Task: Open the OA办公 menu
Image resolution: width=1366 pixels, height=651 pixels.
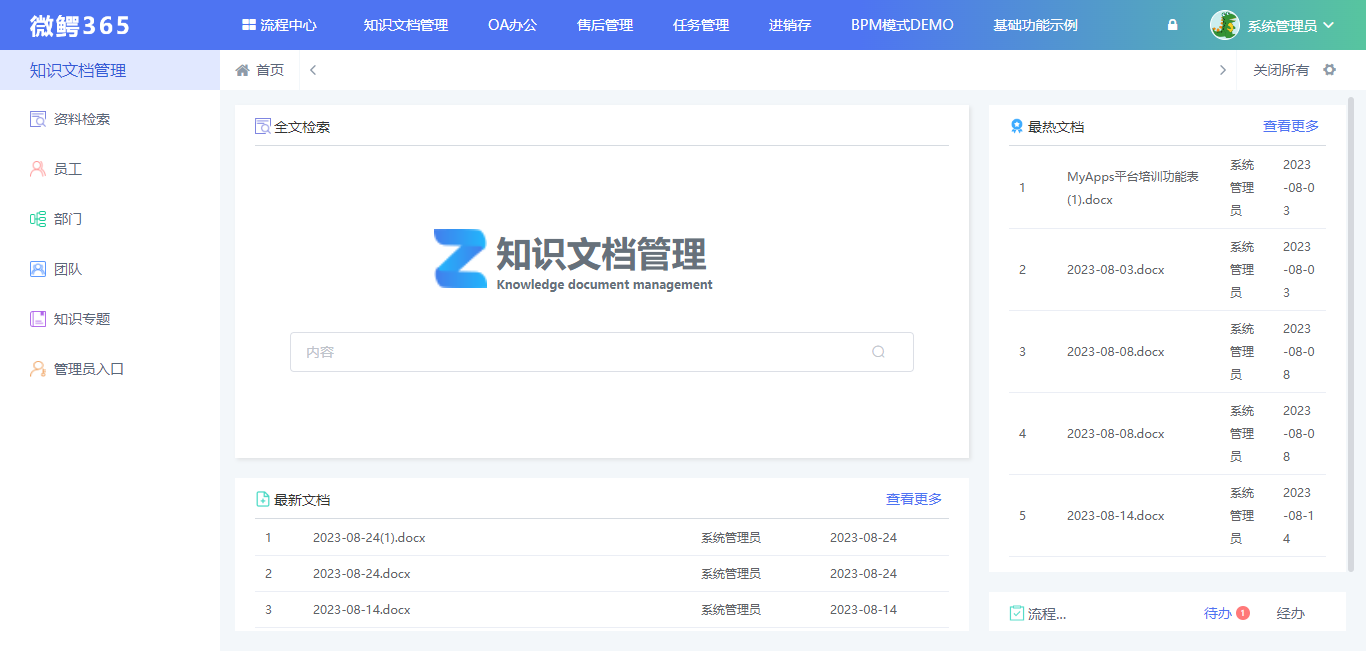Action: [x=513, y=25]
